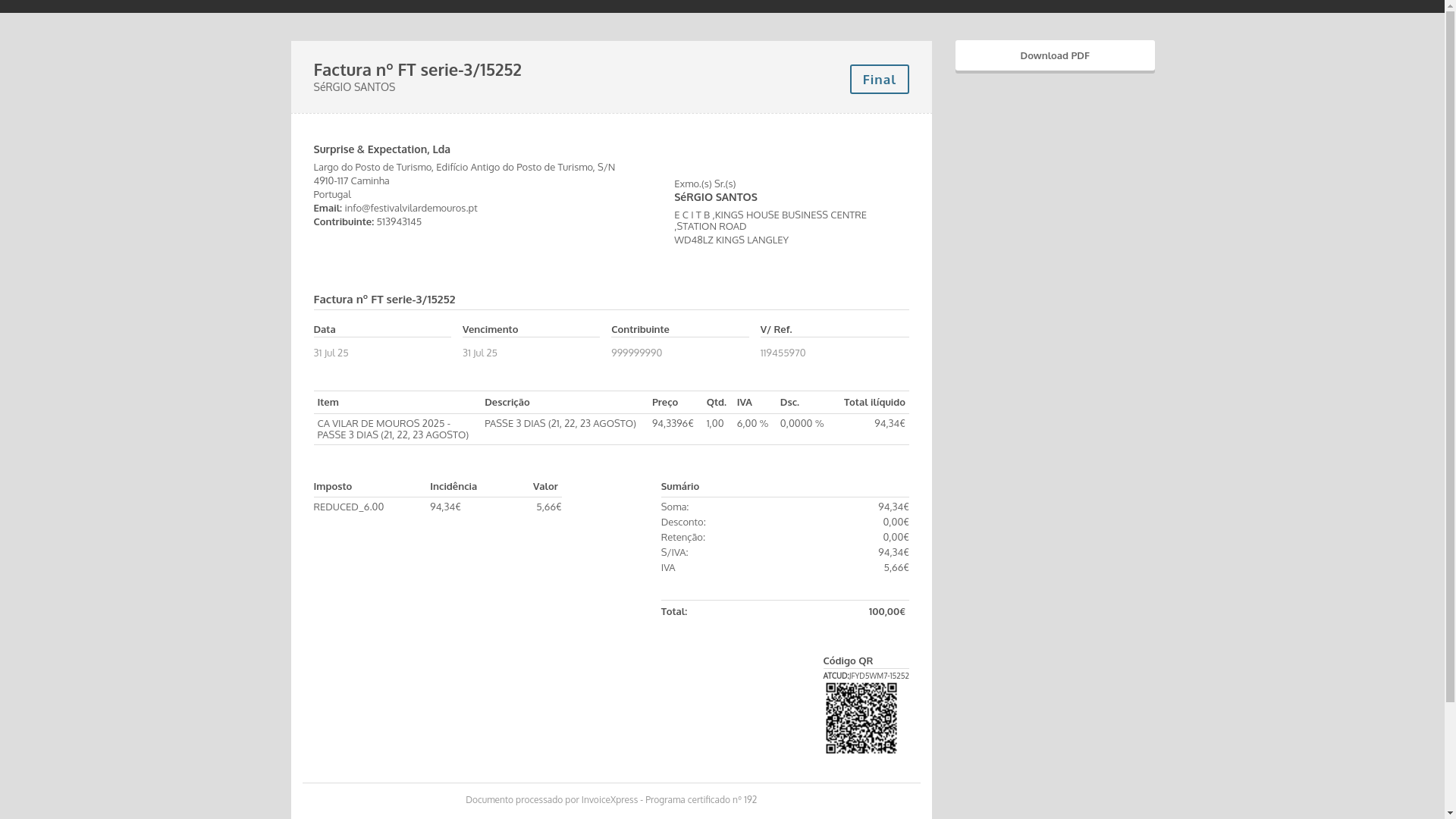Click the Vencimento date 31 Jul 25
This screenshot has height=819, width=1456.
point(479,353)
